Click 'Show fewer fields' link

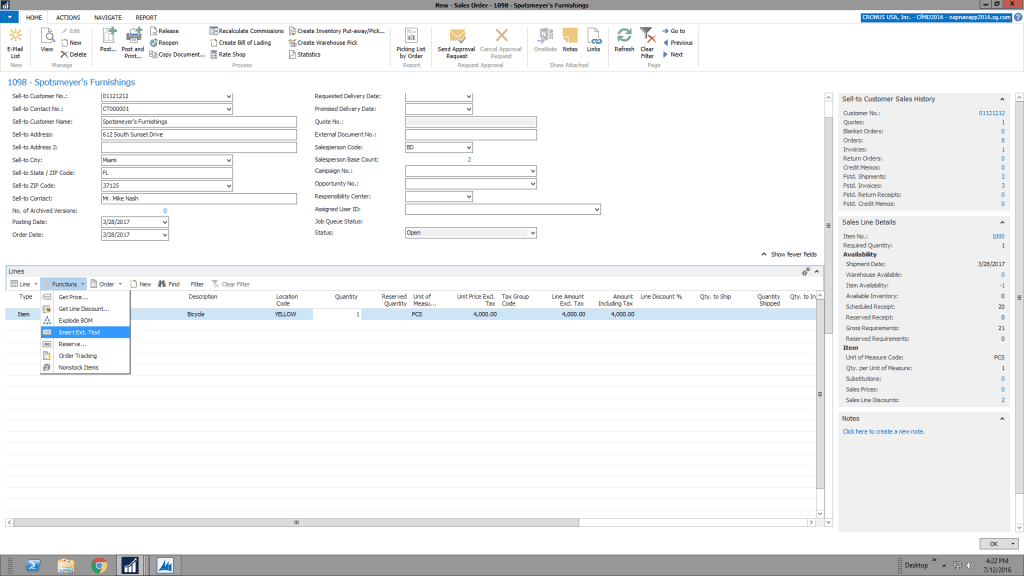pos(790,254)
